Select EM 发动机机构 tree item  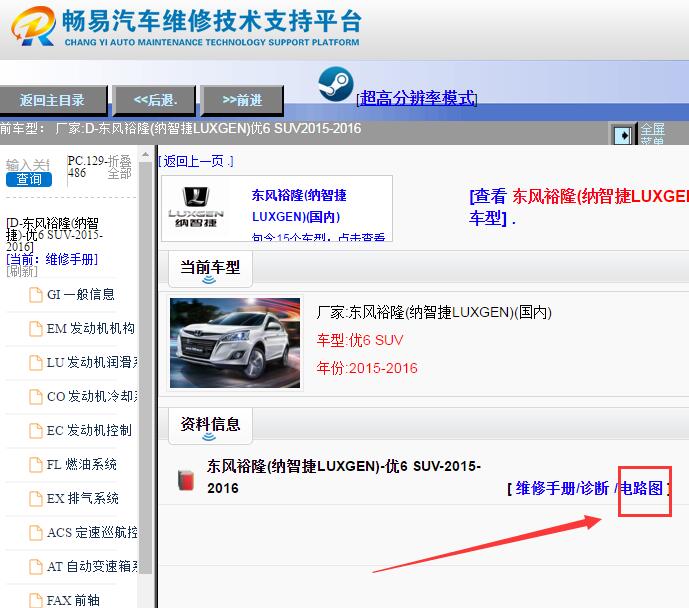91,329
